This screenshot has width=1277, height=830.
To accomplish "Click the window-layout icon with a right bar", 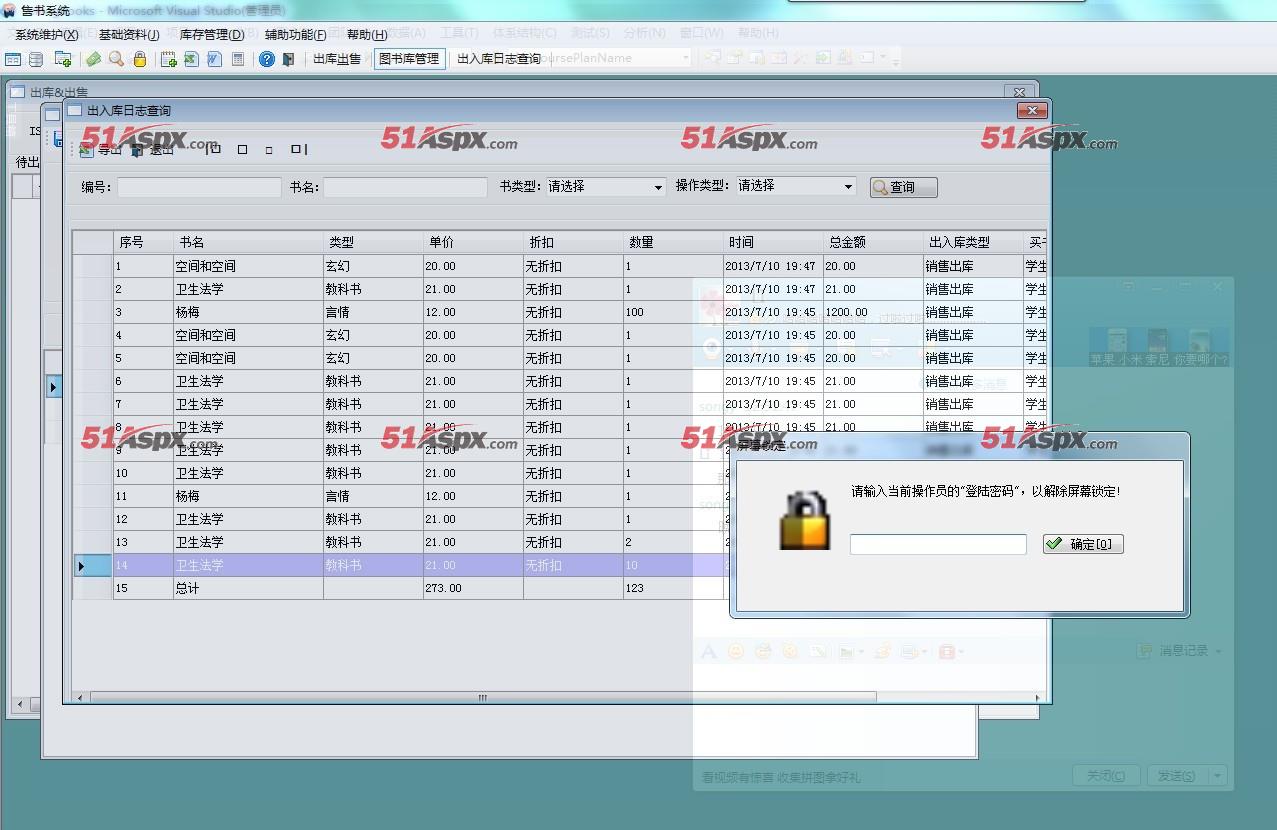I will tap(298, 150).
